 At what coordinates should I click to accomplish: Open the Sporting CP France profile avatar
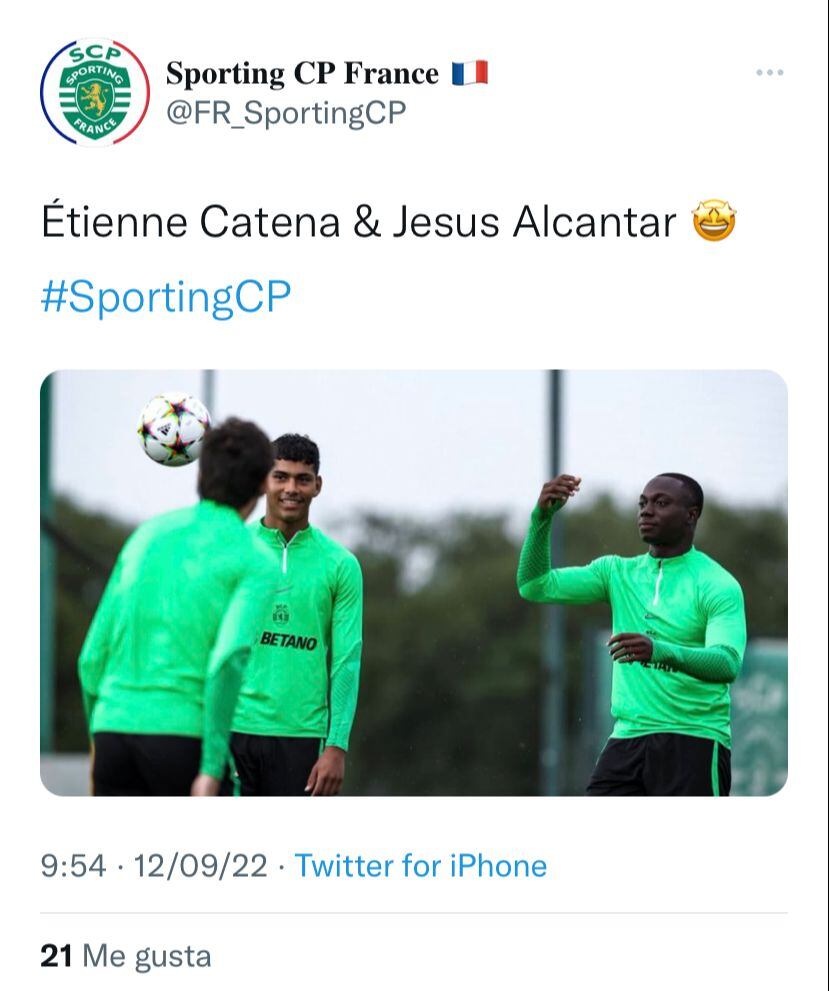(x=94, y=93)
